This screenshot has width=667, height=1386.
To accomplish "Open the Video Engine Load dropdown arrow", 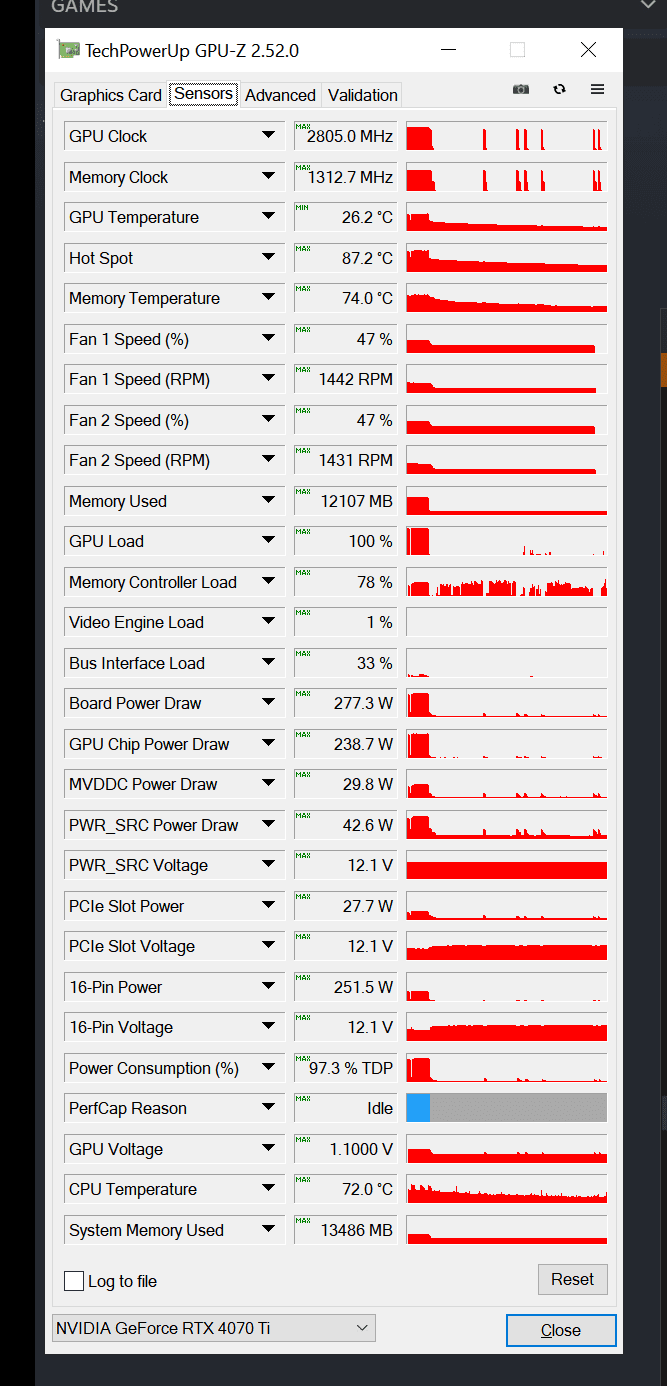I will [268, 622].
